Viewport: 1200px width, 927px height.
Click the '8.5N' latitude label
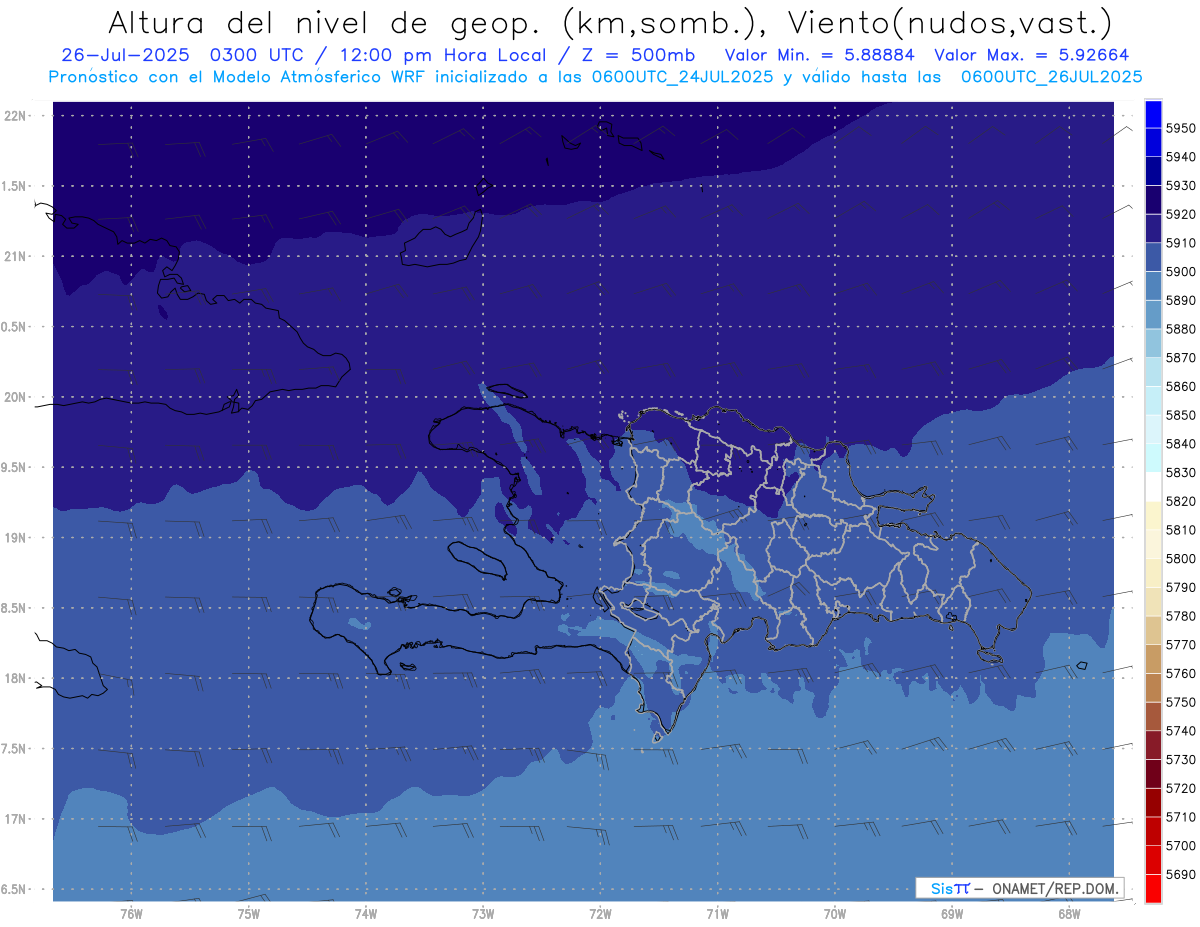click(15, 608)
